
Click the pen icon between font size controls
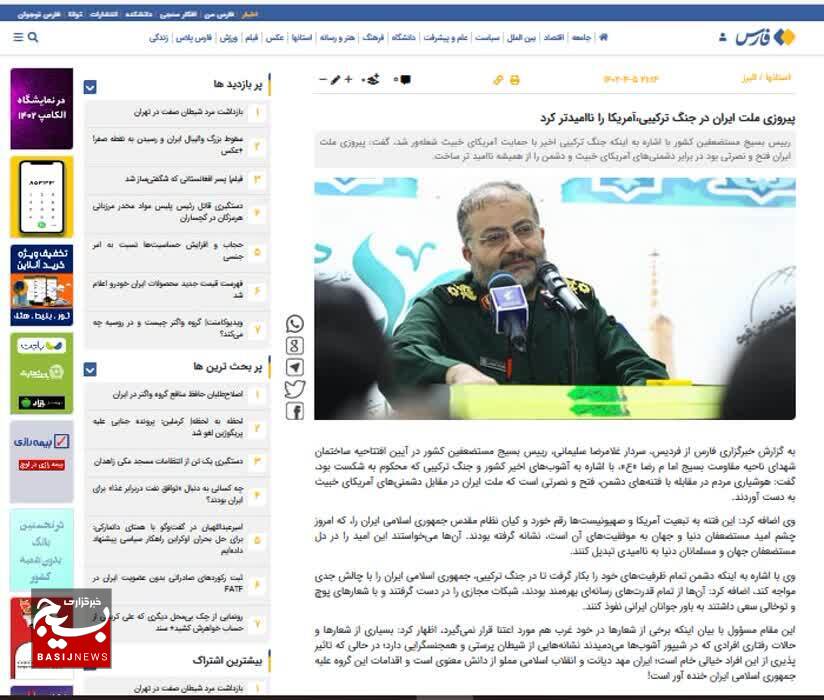(335, 79)
